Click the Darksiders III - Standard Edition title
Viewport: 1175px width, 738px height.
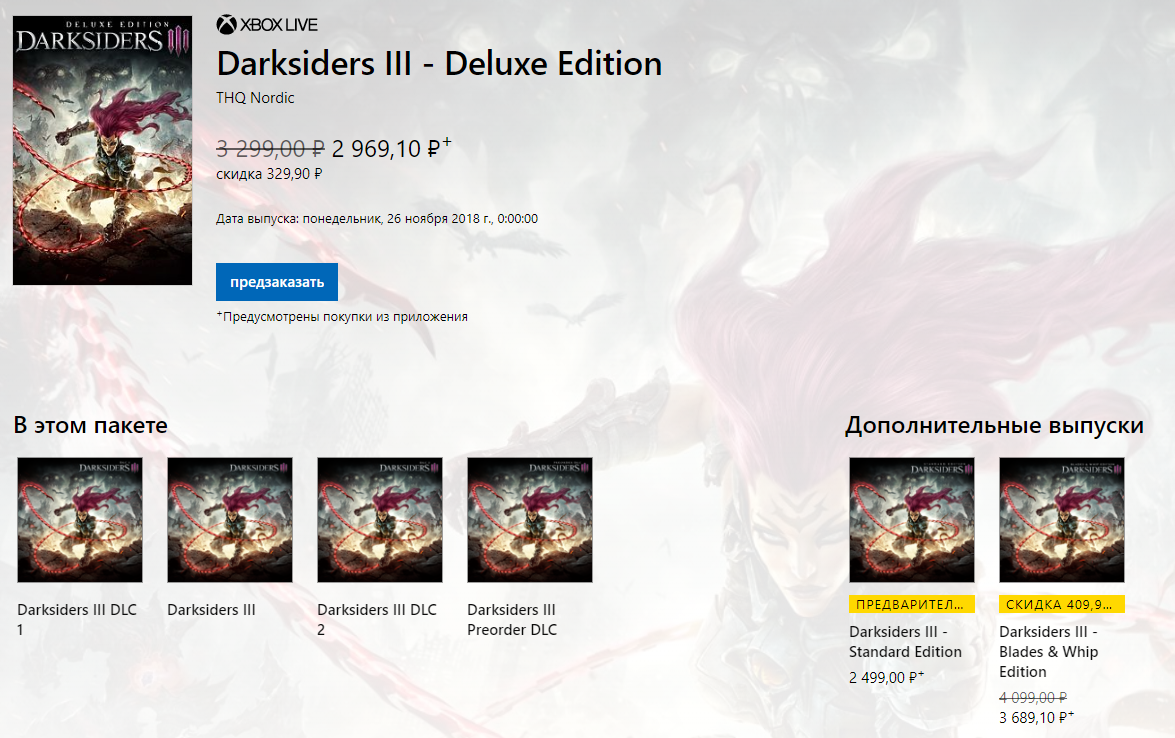click(x=905, y=642)
